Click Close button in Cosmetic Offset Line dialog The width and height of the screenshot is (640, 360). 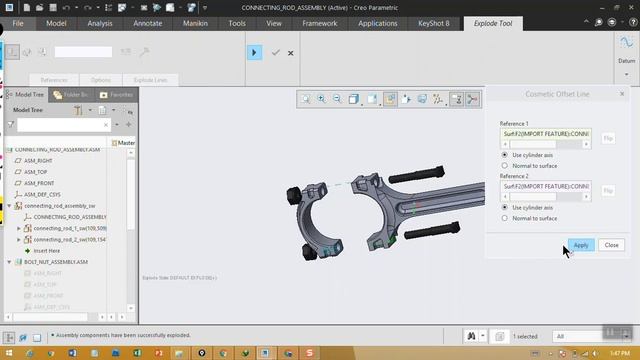[x=611, y=245]
